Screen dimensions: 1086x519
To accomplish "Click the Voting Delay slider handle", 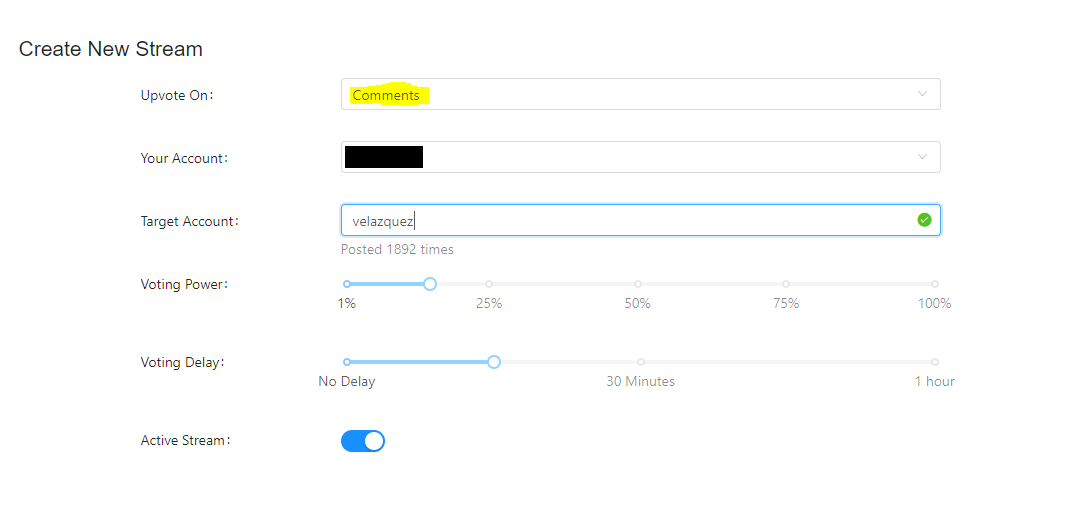I will coord(494,362).
